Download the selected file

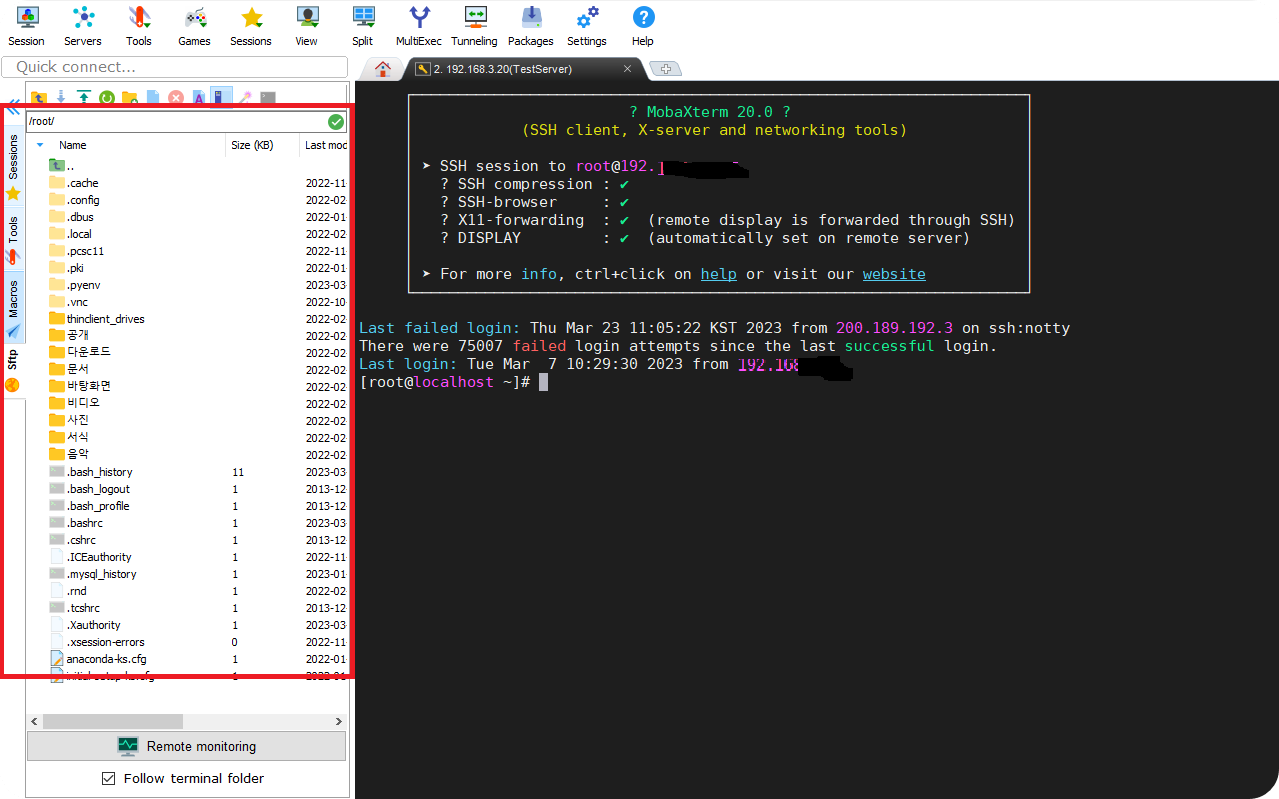pos(61,97)
